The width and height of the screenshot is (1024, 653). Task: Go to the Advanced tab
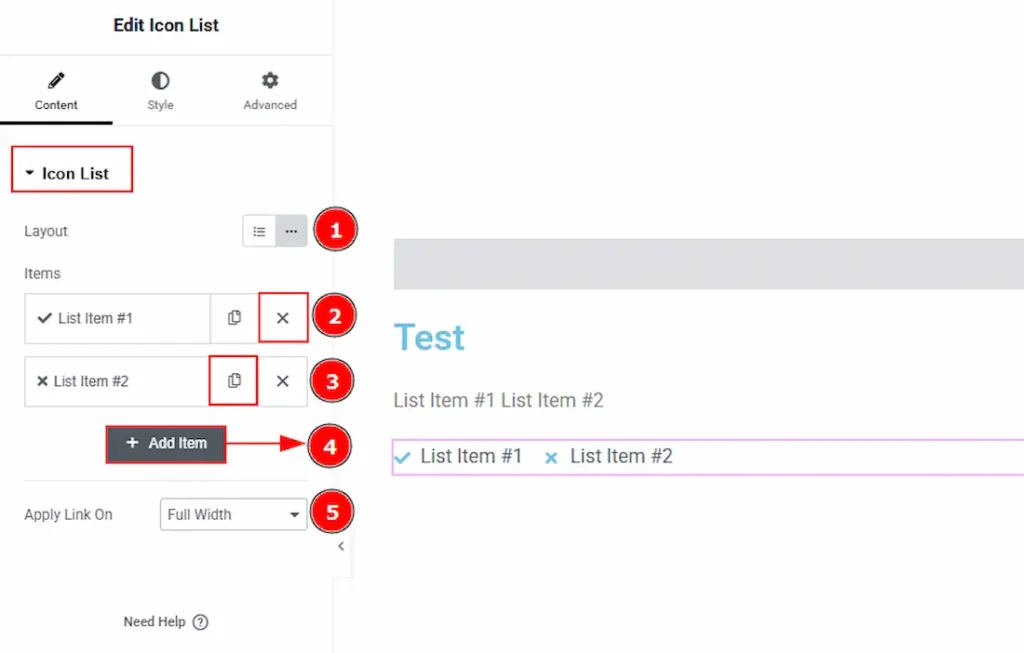click(x=270, y=91)
